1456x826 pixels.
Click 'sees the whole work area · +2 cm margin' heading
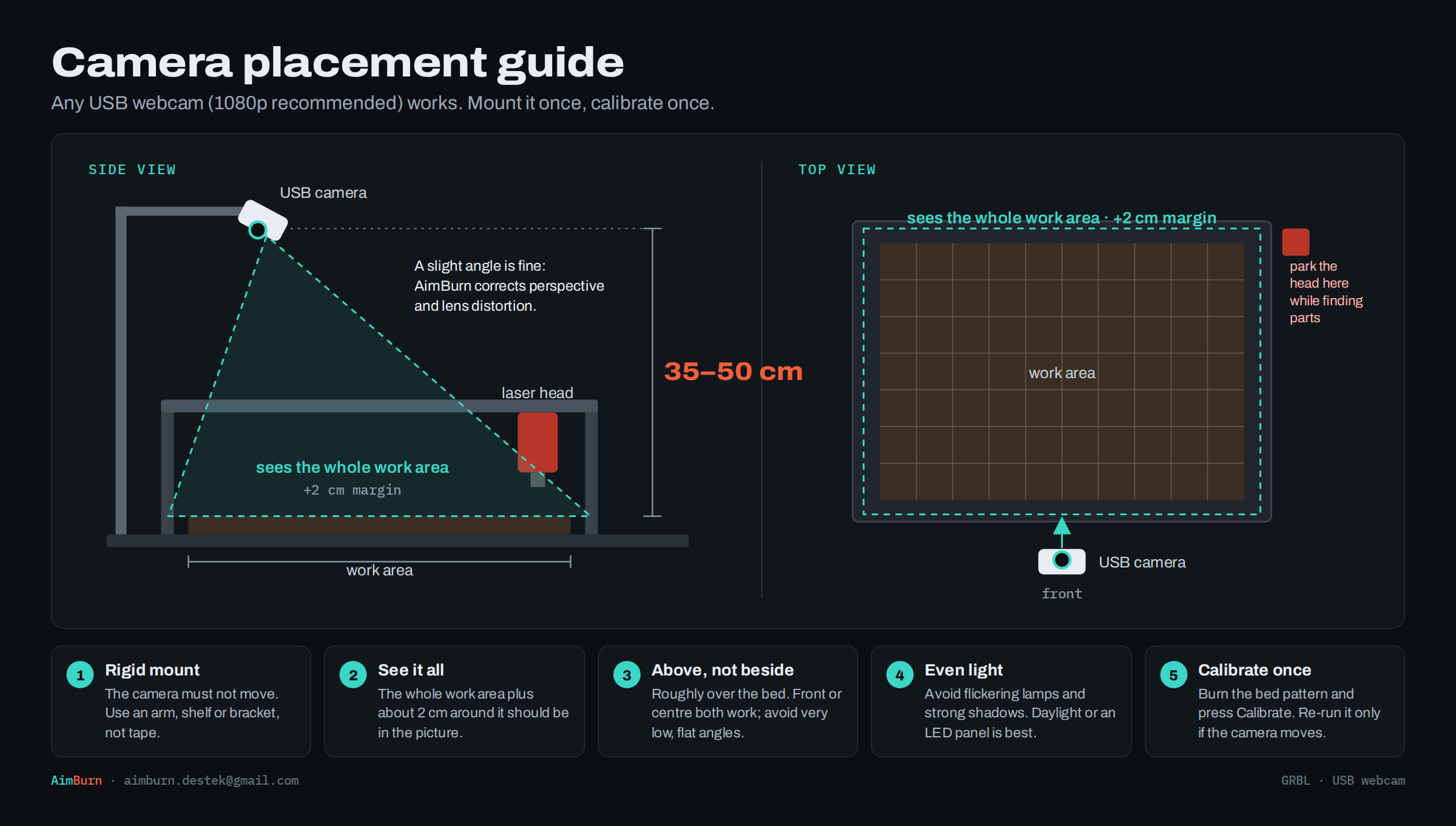point(1062,218)
